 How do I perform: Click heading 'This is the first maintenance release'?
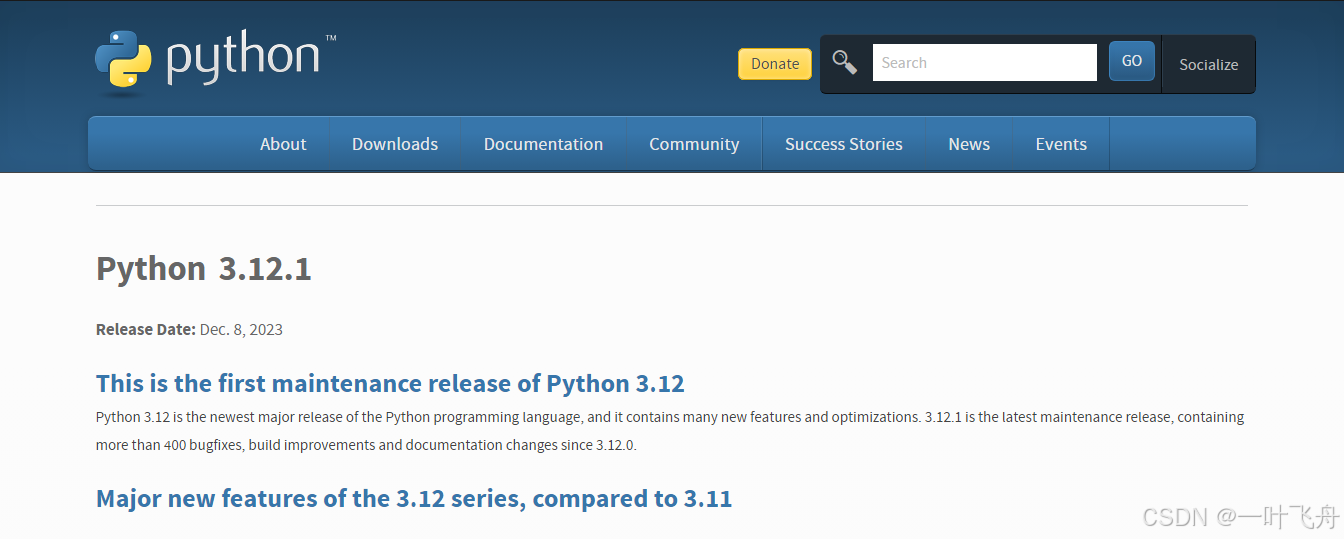click(390, 384)
